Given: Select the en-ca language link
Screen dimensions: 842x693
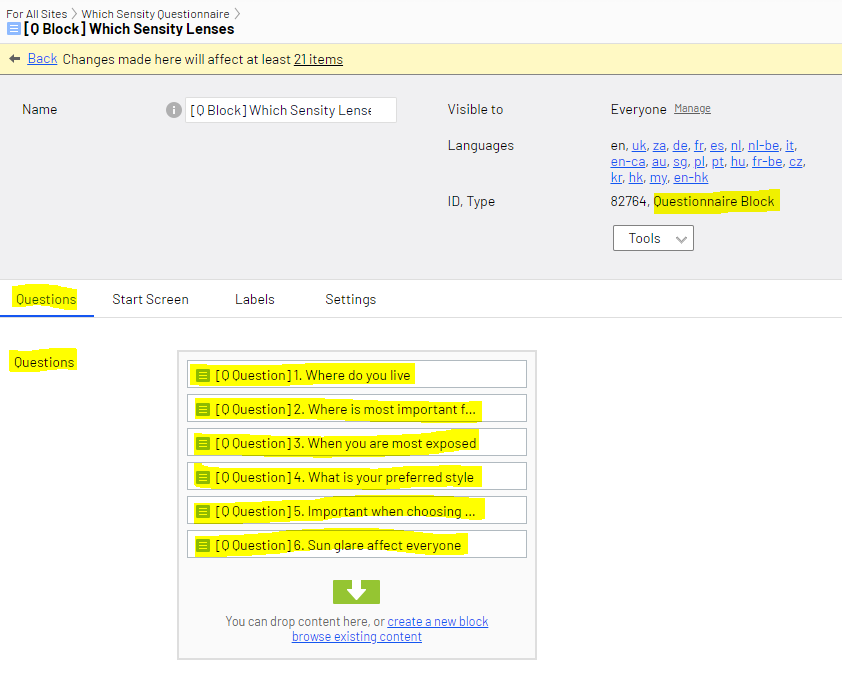Looking at the screenshot, I should 627,162.
